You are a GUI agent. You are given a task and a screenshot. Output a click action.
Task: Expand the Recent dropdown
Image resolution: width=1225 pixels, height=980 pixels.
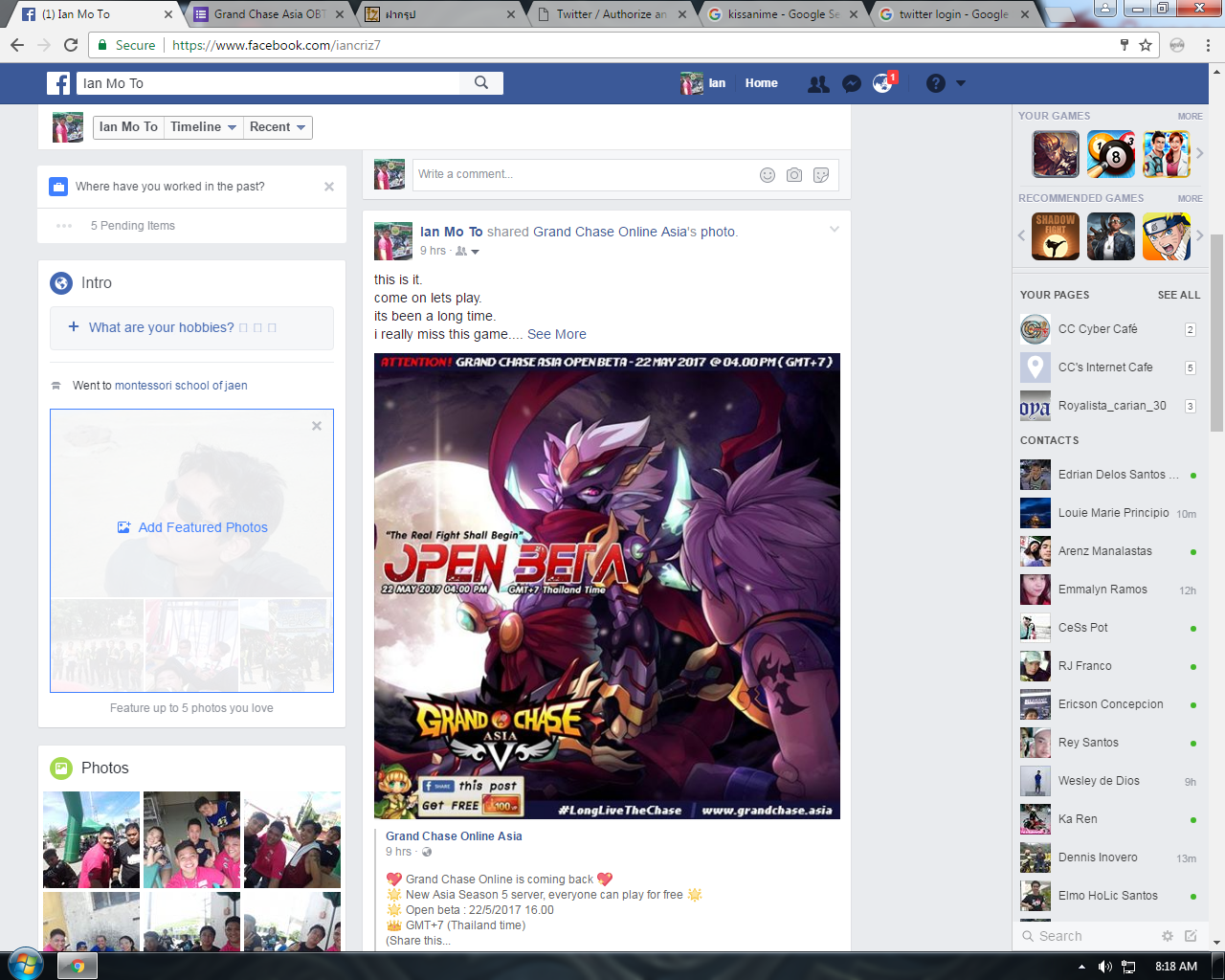click(x=278, y=127)
